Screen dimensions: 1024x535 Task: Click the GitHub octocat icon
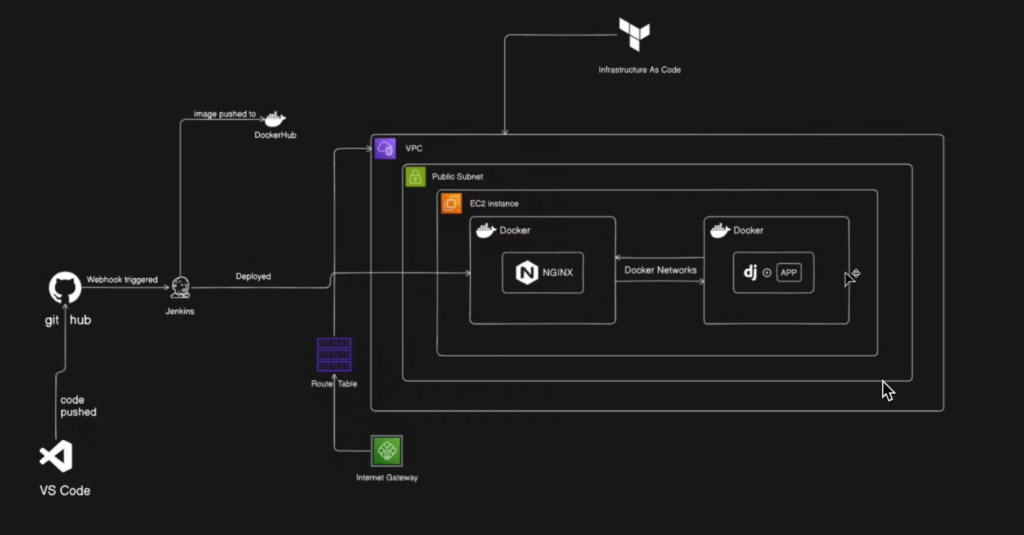point(64,290)
